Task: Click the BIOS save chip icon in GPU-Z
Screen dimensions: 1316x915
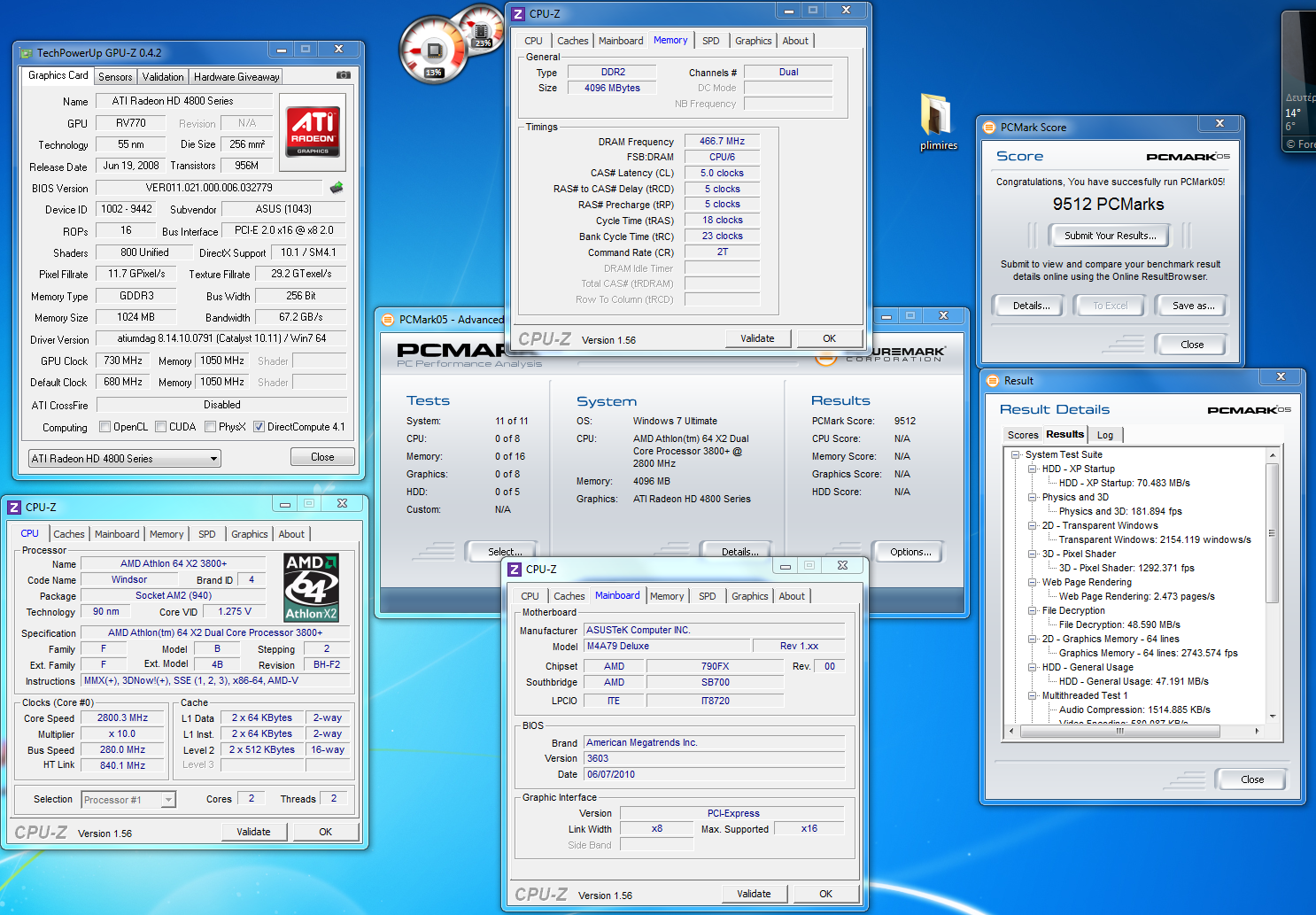Action: coord(336,188)
